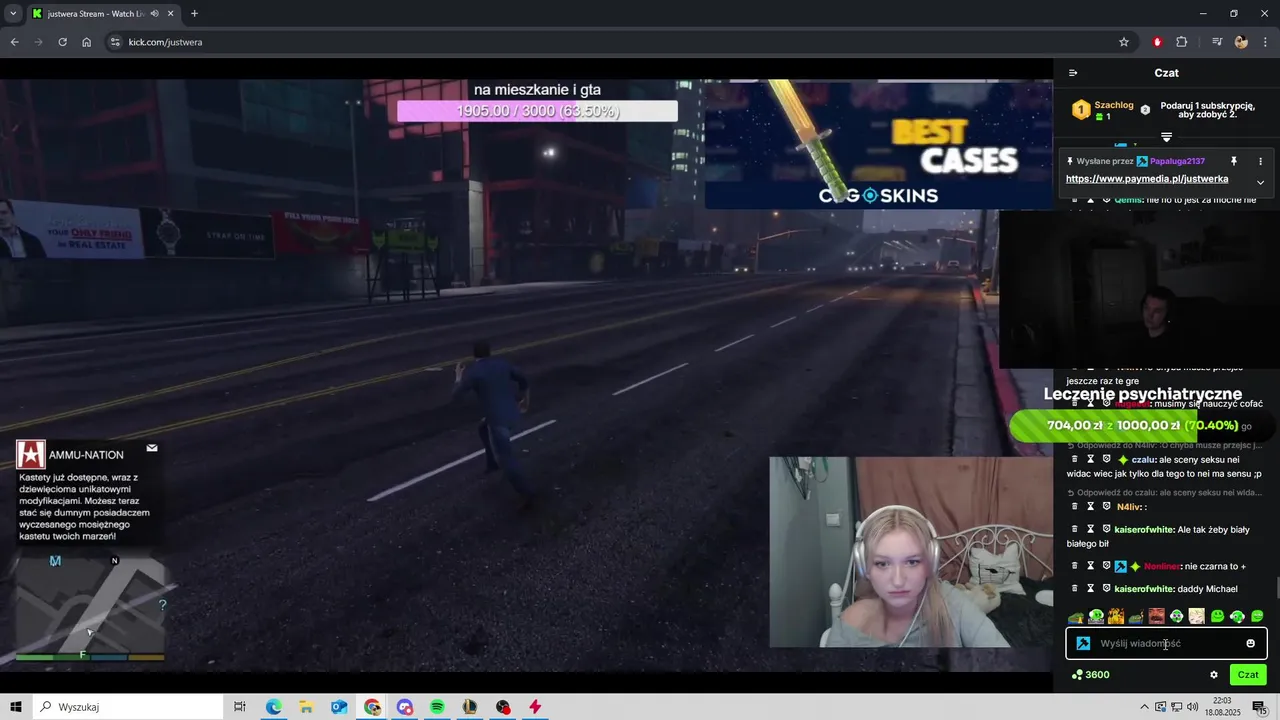Click the streamer webcam overlay

click(x=910, y=552)
